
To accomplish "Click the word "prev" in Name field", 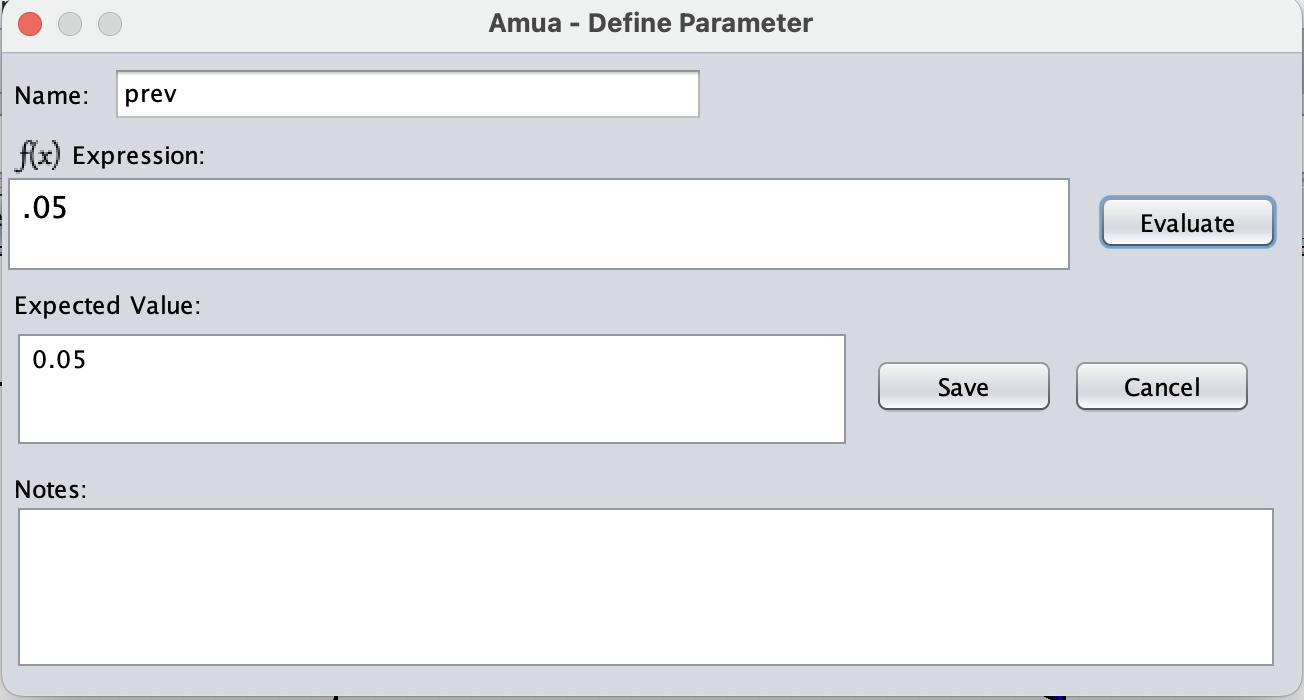I will [150, 95].
